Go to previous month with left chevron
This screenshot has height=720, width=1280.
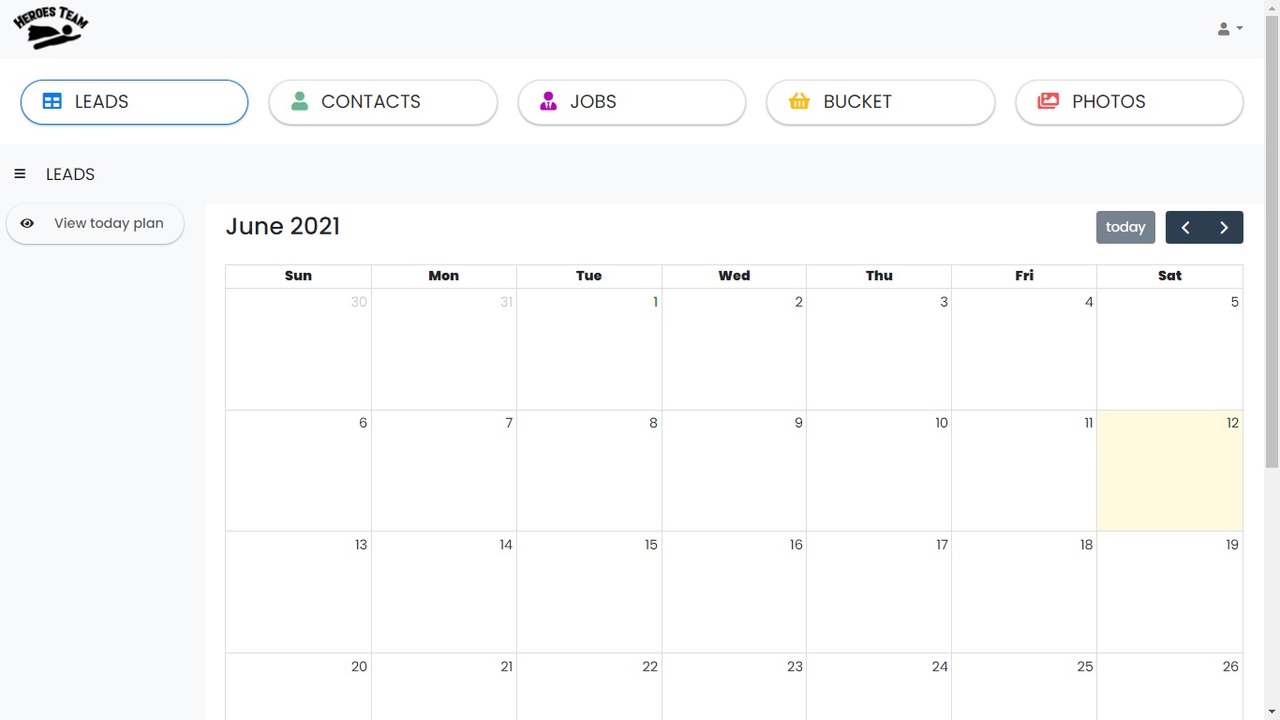point(1185,227)
